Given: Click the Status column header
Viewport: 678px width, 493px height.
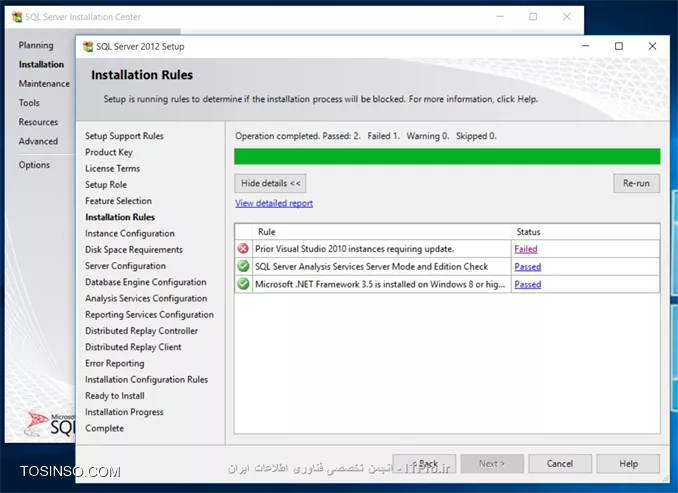Looking at the screenshot, I should click(x=585, y=232).
